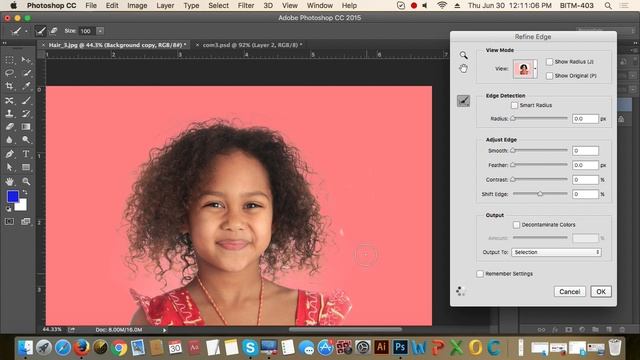Image resolution: width=640 pixels, height=360 pixels.
Task: Select the Blur tool
Action: pyautogui.click(x=9, y=140)
